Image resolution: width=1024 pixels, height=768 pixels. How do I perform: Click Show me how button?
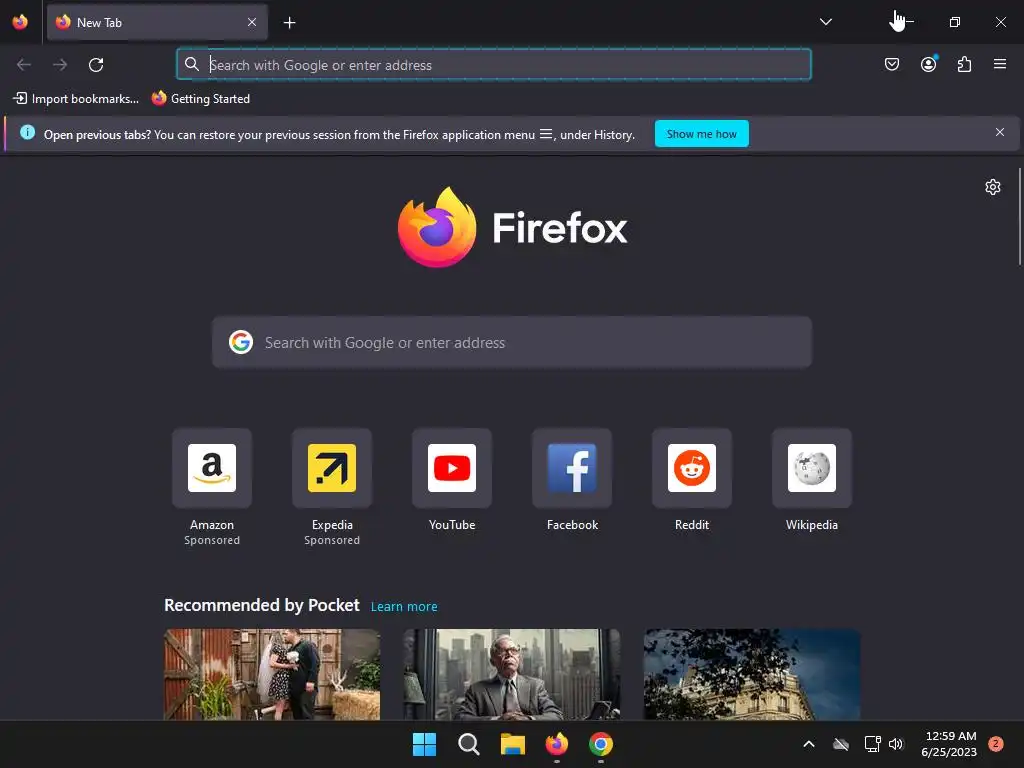tap(701, 134)
